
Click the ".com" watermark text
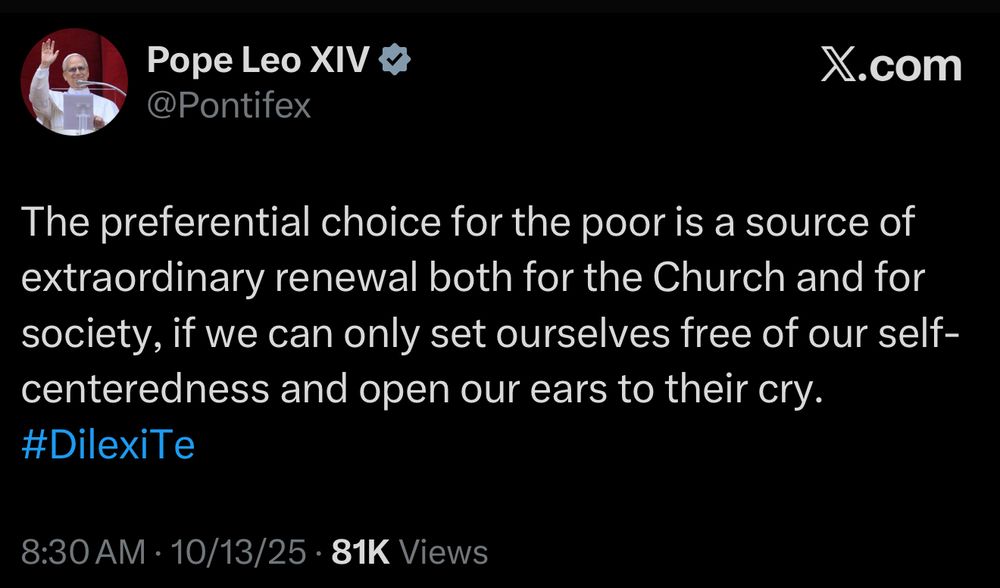pyautogui.click(x=912, y=67)
